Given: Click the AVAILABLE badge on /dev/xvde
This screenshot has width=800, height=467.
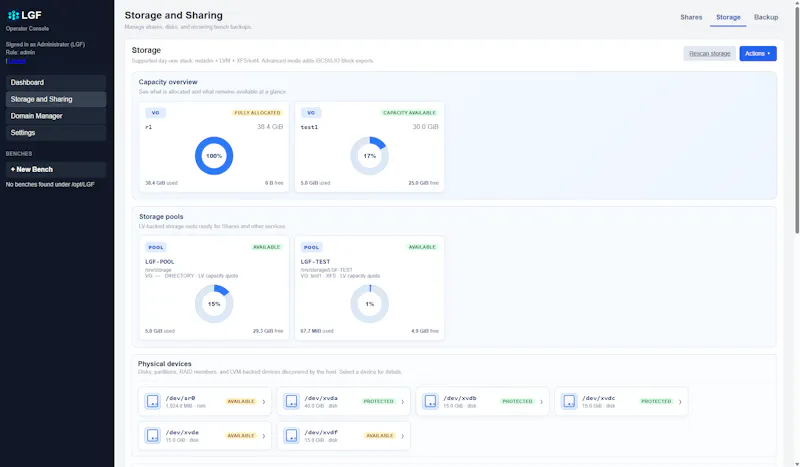Looking at the screenshot, I should pyautogui.click(x=241, y=436).
